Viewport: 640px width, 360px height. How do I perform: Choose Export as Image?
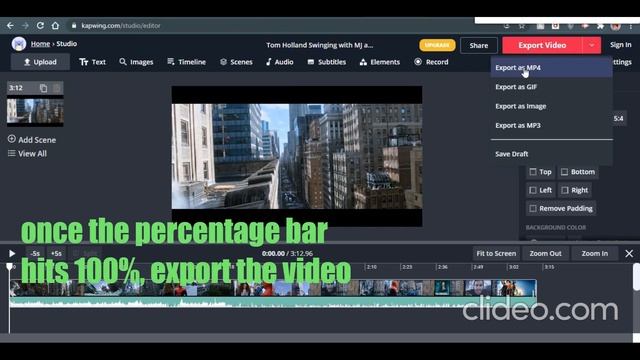[551, 106]
